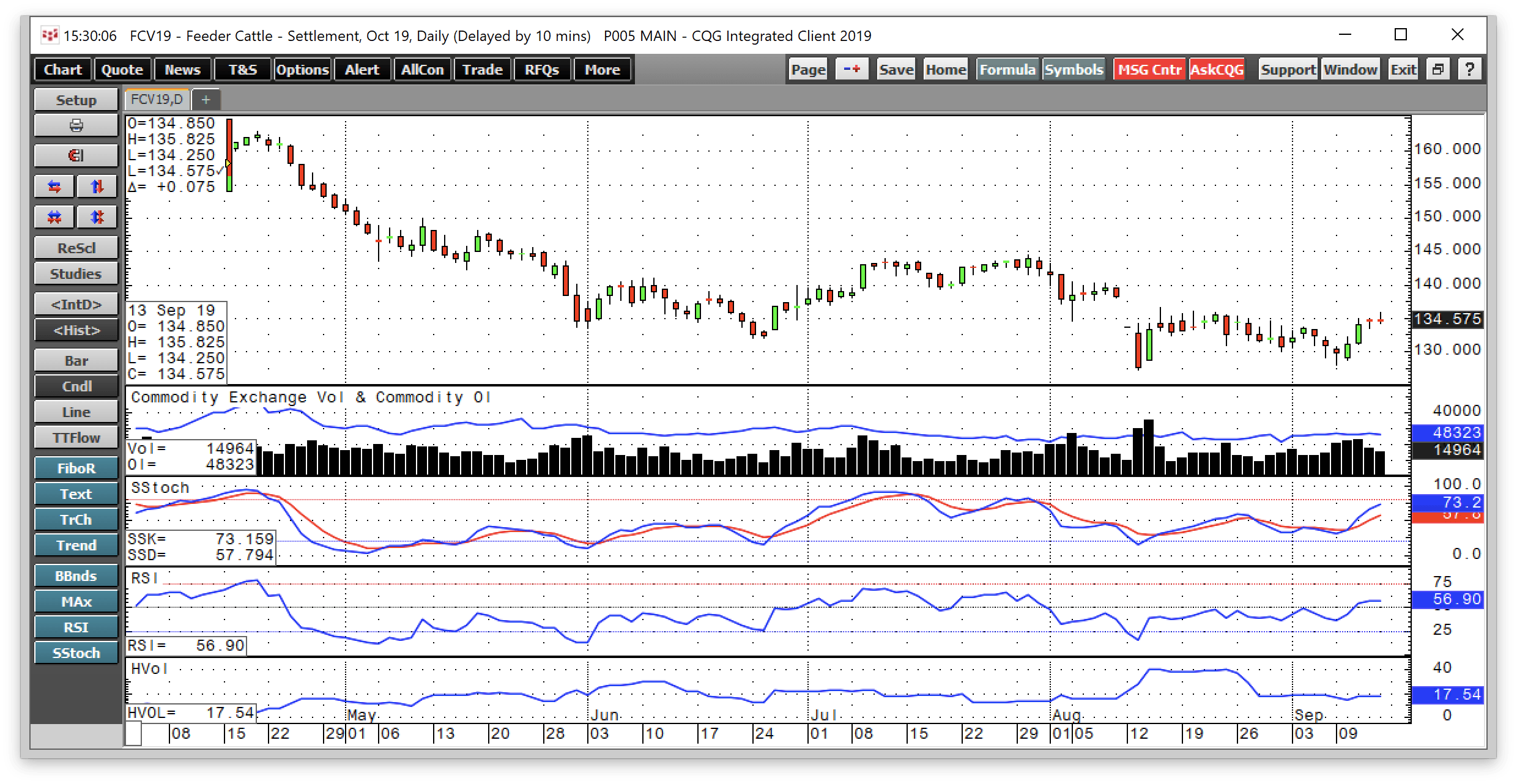Open the Options menu
This screenshot has height=784, width=1517.
302,69
